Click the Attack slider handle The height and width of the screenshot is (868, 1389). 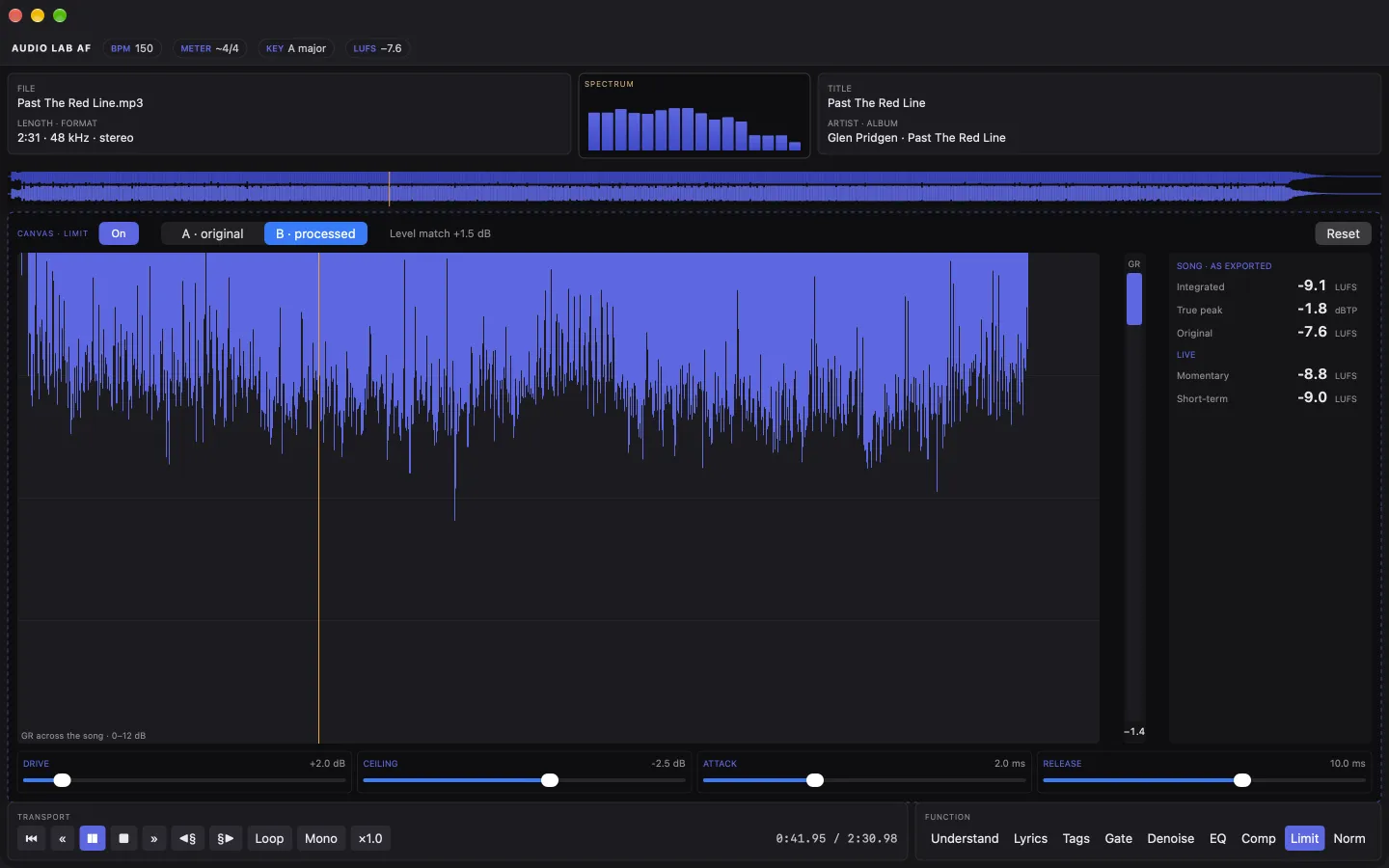click(x=815, y=780)
